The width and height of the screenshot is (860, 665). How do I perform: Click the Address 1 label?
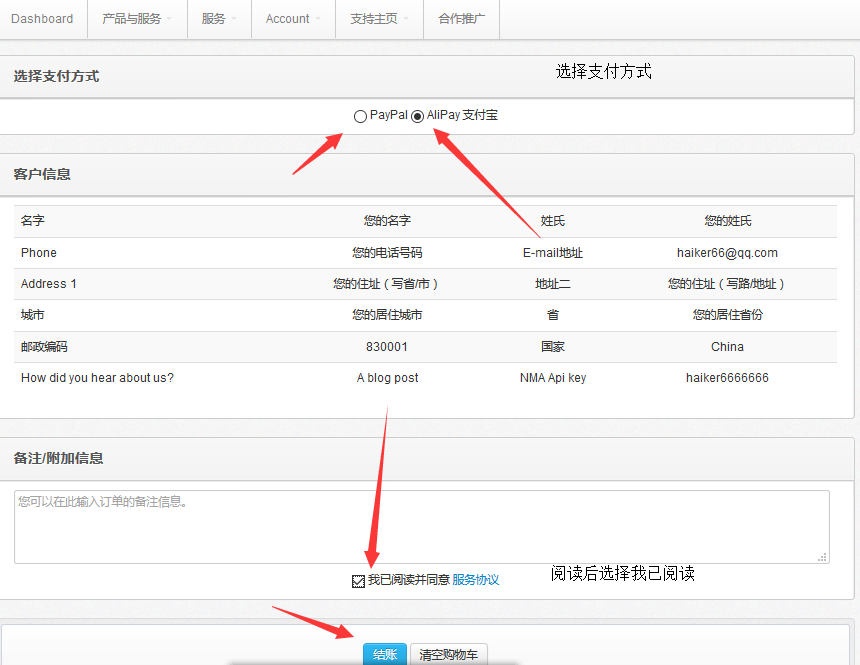[x=48, y=284]
